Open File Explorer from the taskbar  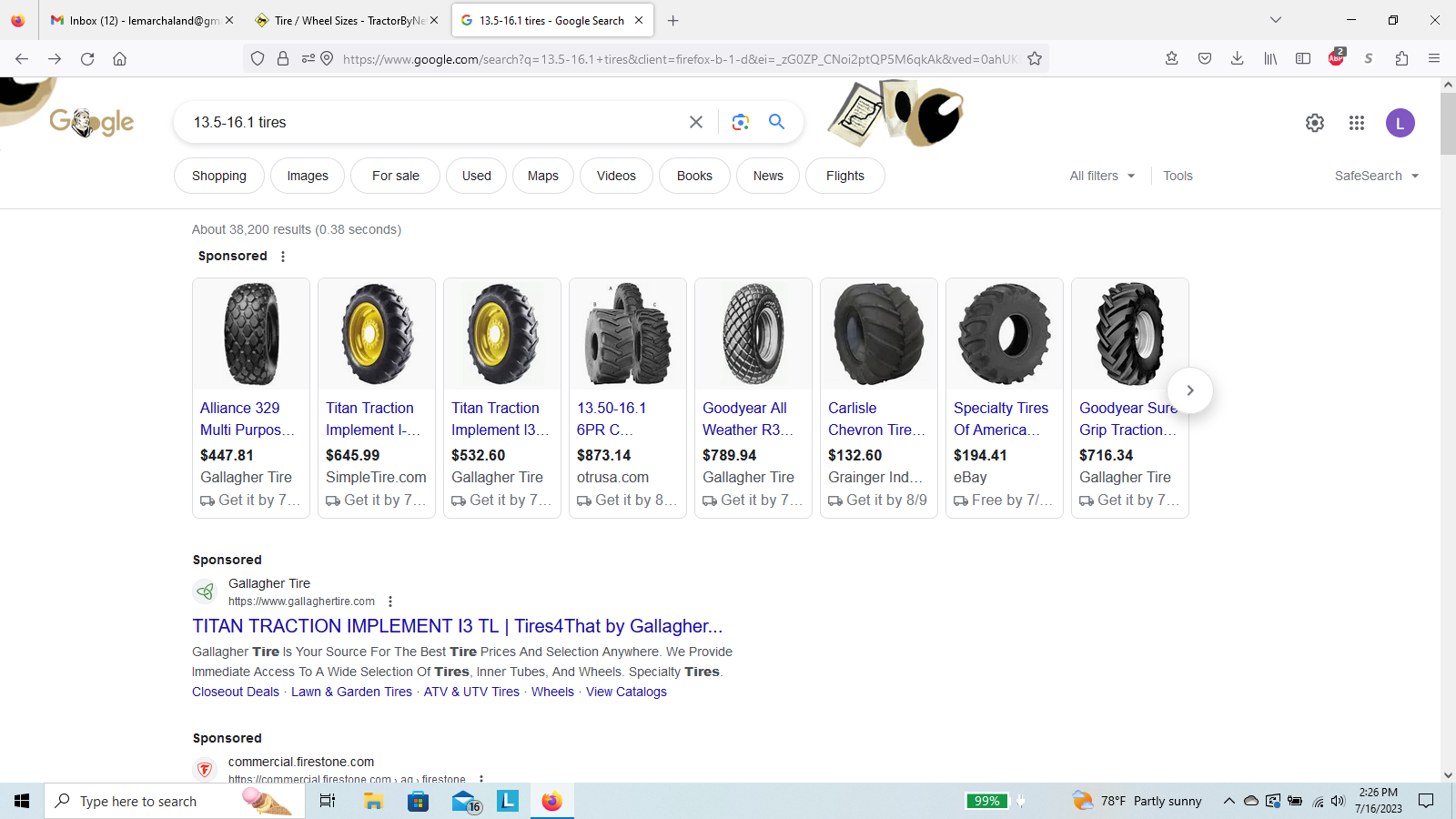pyautogui.click(x=373, y=801)
